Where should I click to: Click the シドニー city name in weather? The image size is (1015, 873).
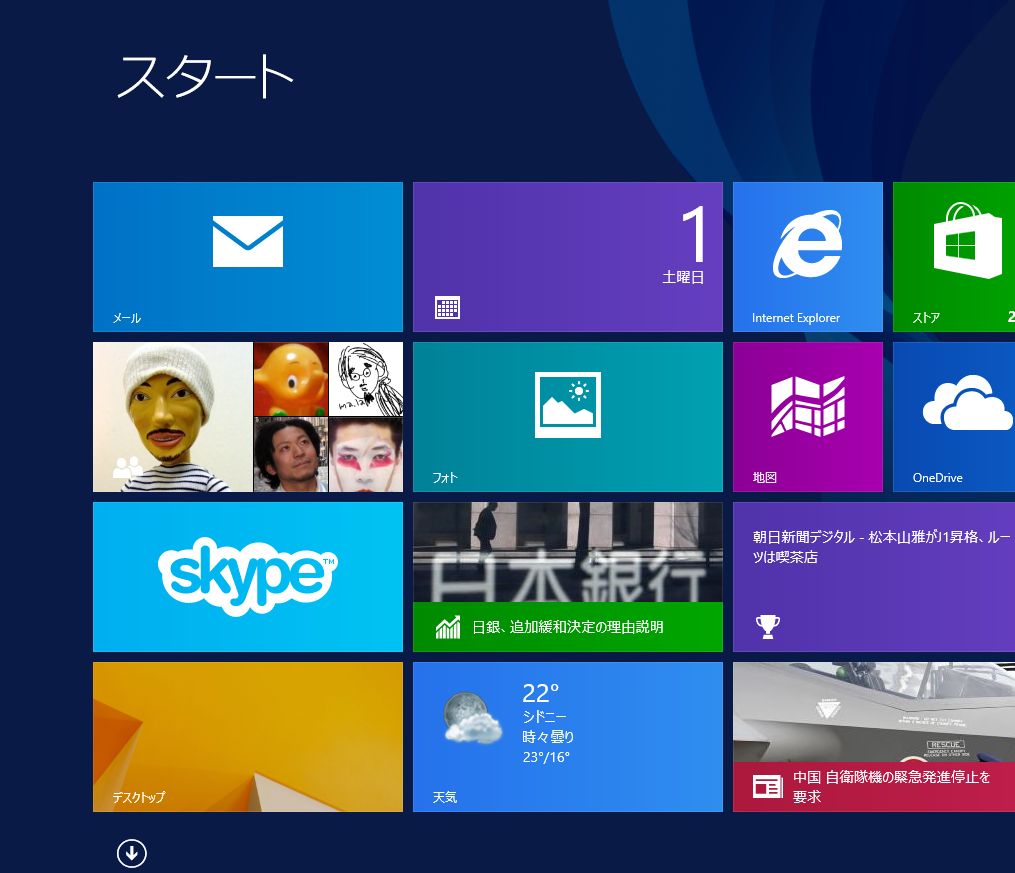point(544,716)
